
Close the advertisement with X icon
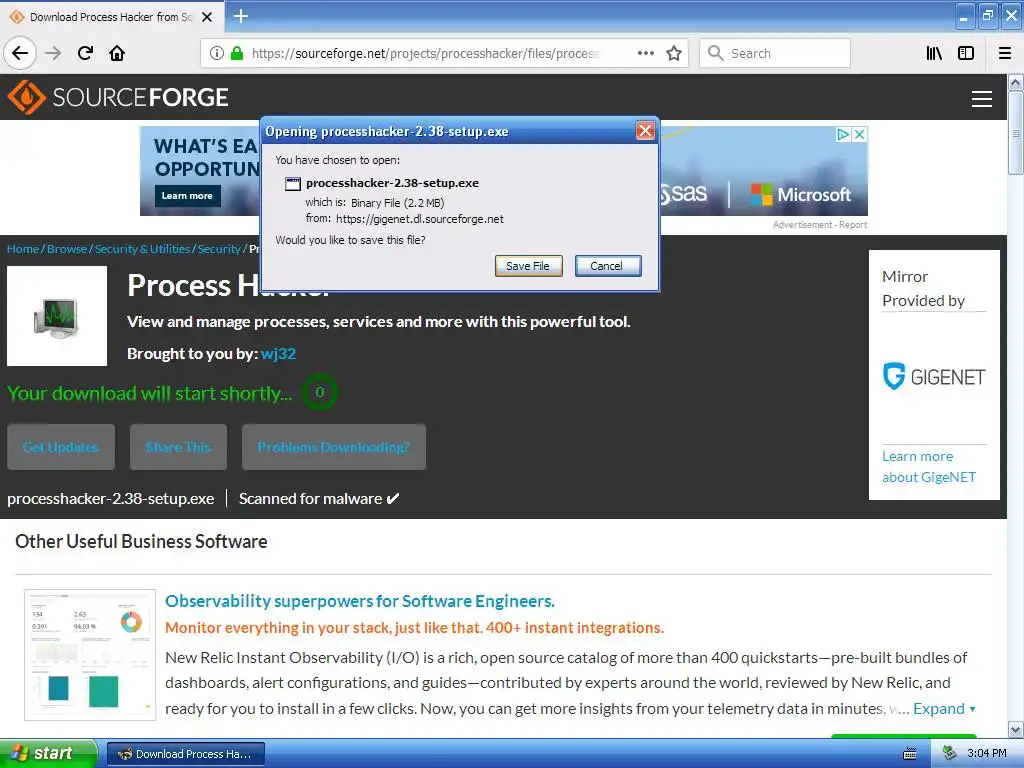[860, 135]
